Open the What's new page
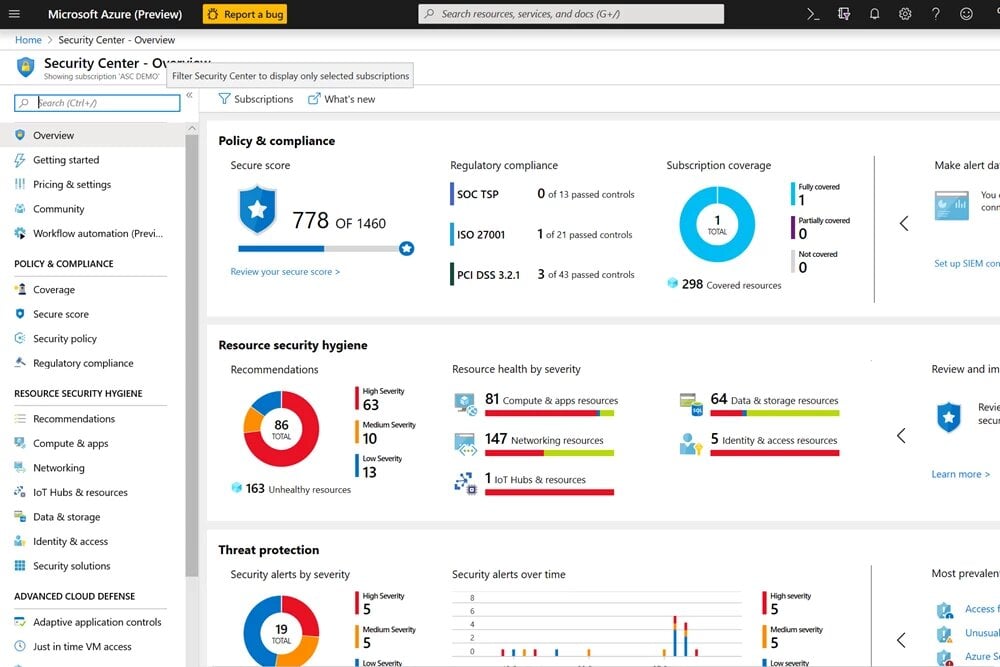Viewport: 1000px width, 667px height. [349, 99]
